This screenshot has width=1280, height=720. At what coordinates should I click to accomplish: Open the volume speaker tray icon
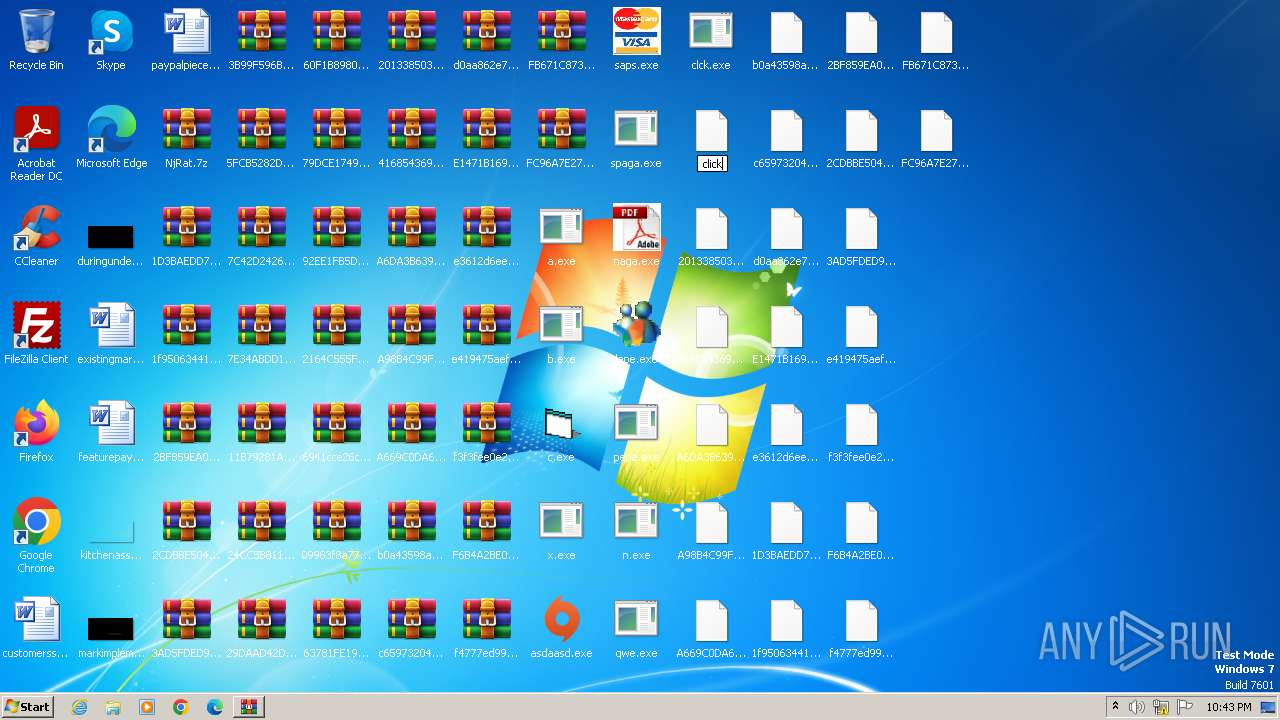[x=1137, y=707]
